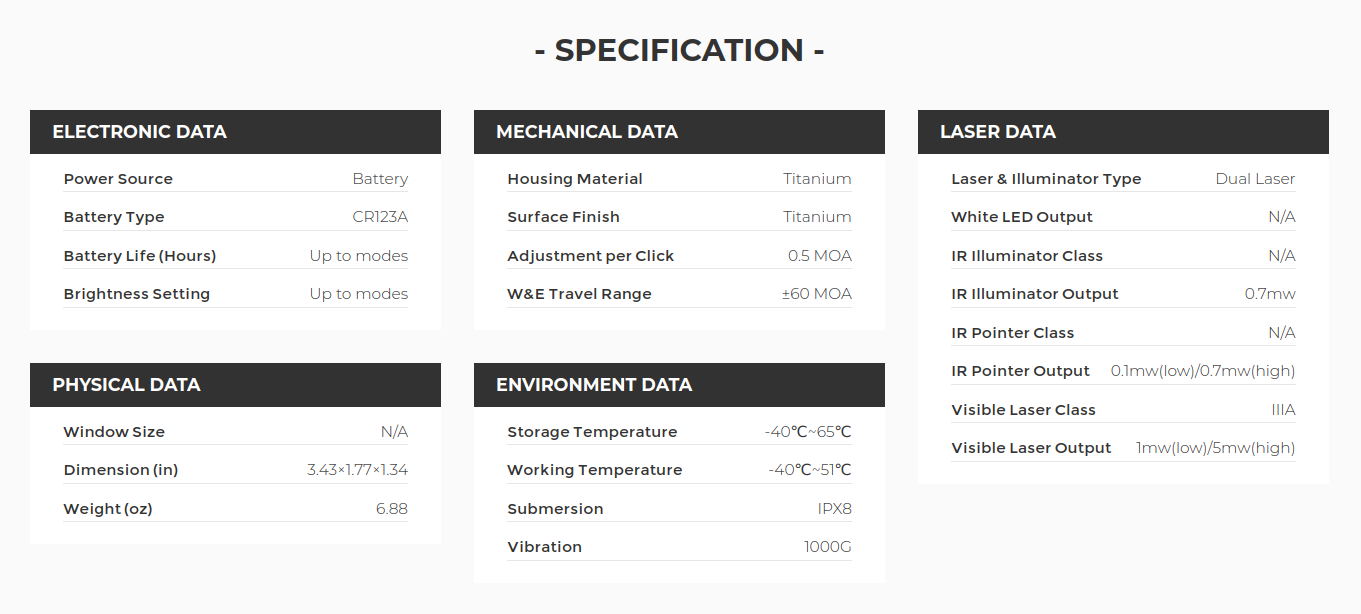The image size is (1361, 614).
Task: Click the ENVIRONMENT DATA section header
Action: (594, 385)
